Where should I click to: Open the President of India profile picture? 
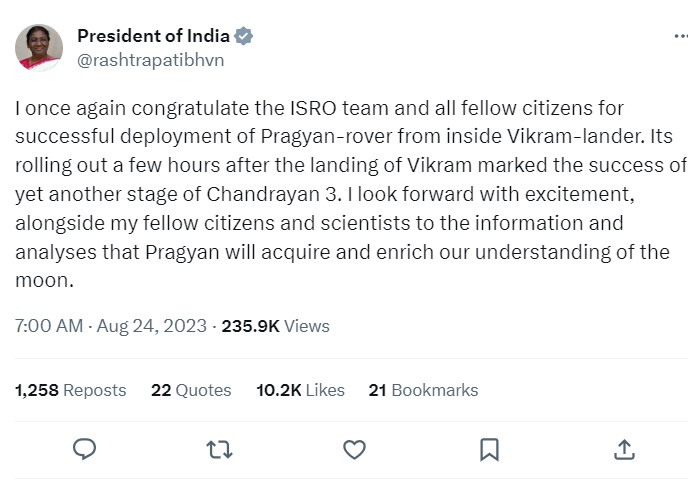click(39, 48)
